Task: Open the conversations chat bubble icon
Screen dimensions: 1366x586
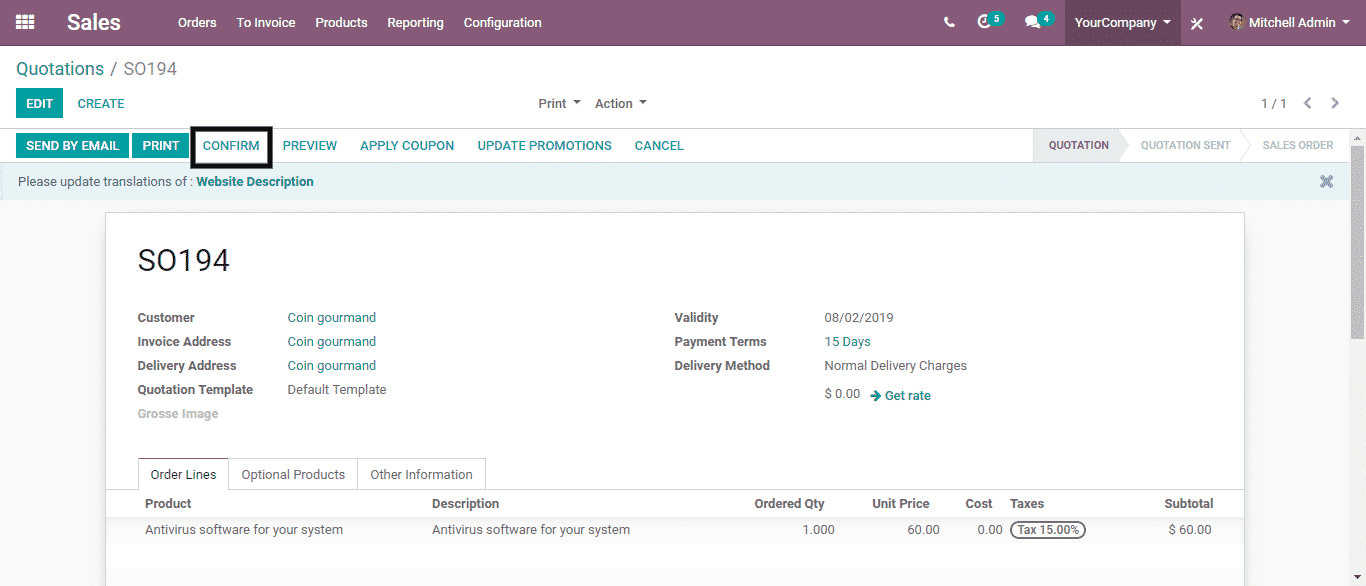Action: tap(1033, 22)
